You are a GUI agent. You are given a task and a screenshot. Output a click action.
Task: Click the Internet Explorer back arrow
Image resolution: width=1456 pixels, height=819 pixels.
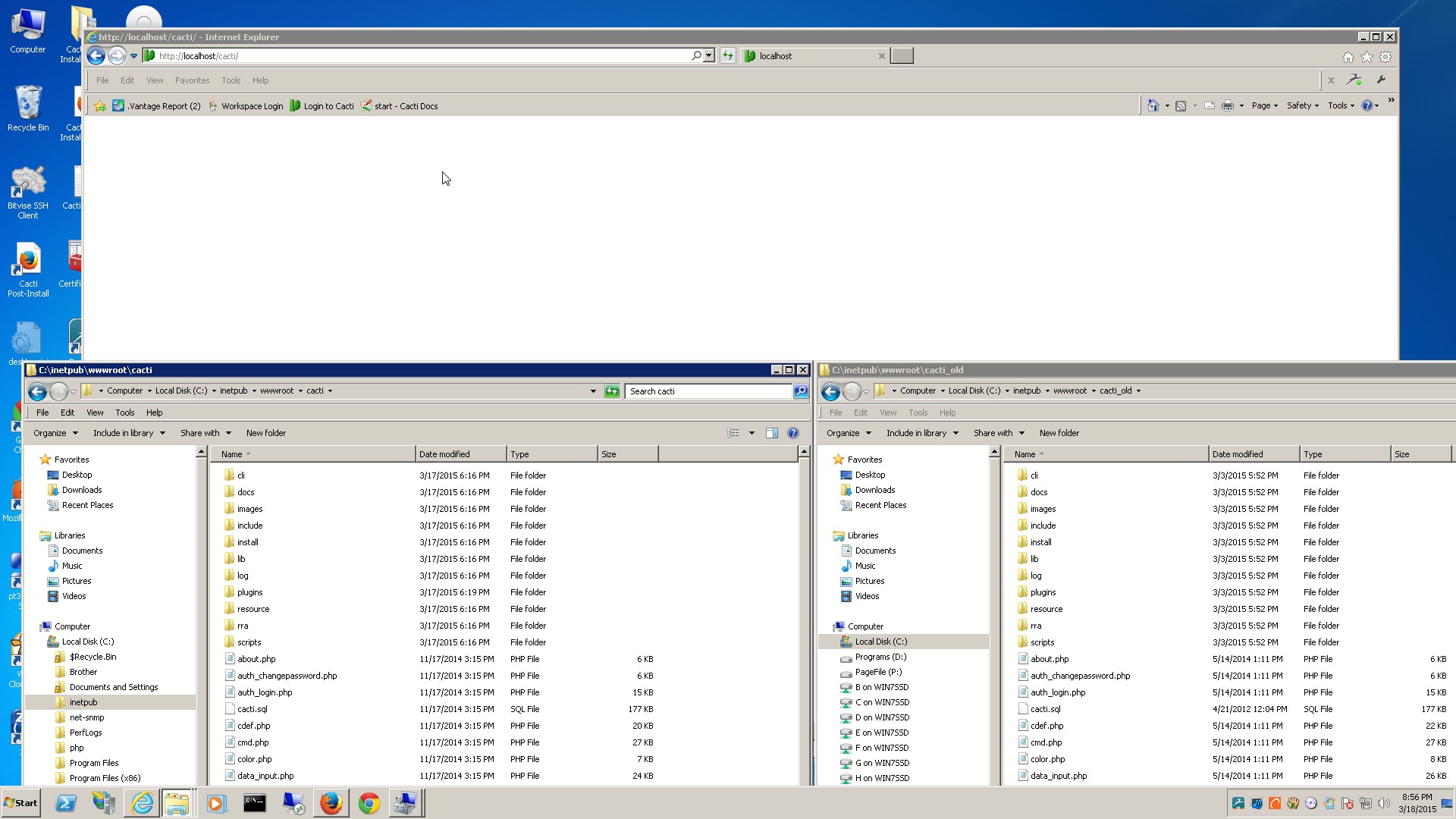coord(96,55)
